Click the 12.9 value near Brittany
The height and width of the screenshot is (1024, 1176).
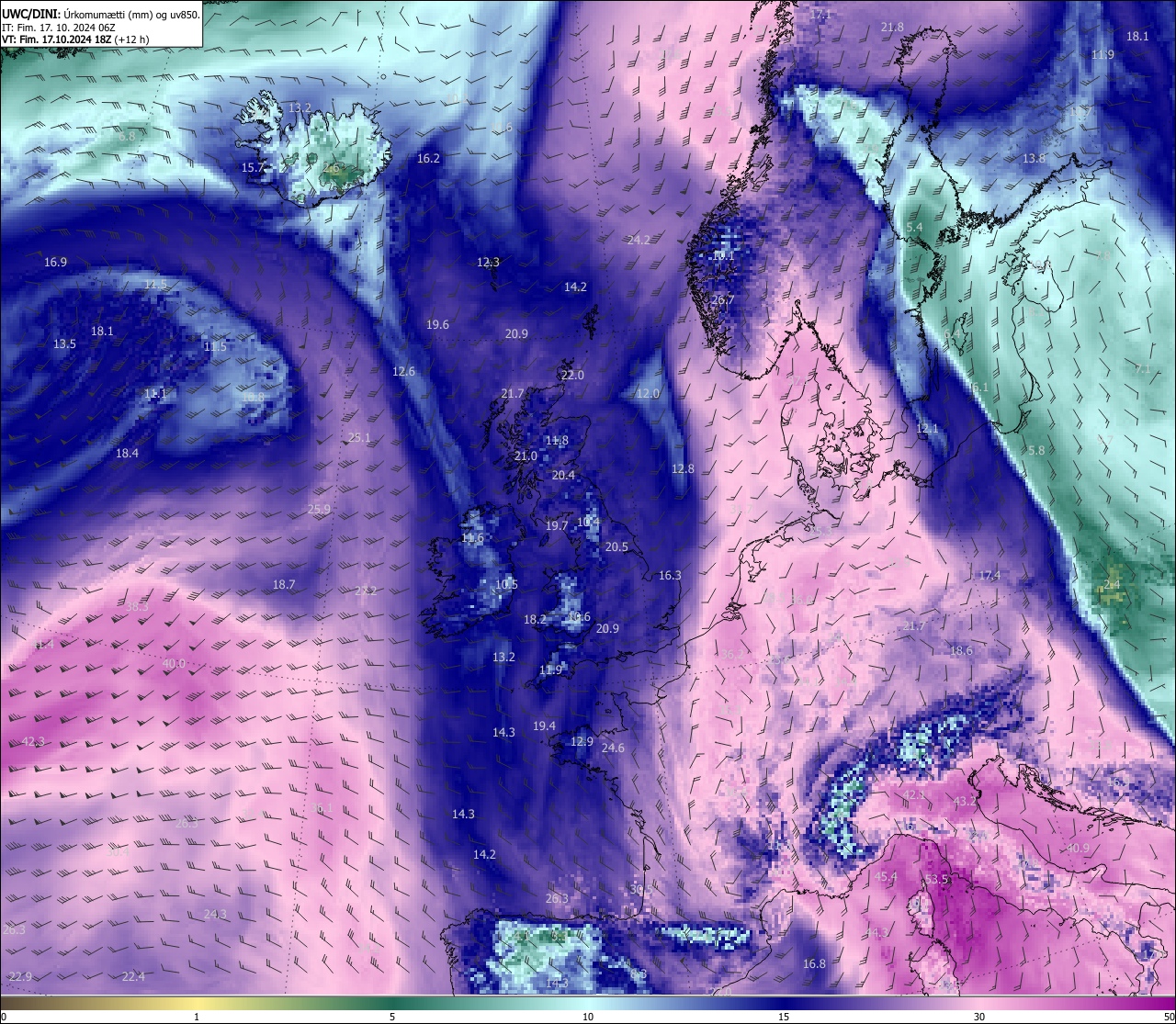click(582, 741)
